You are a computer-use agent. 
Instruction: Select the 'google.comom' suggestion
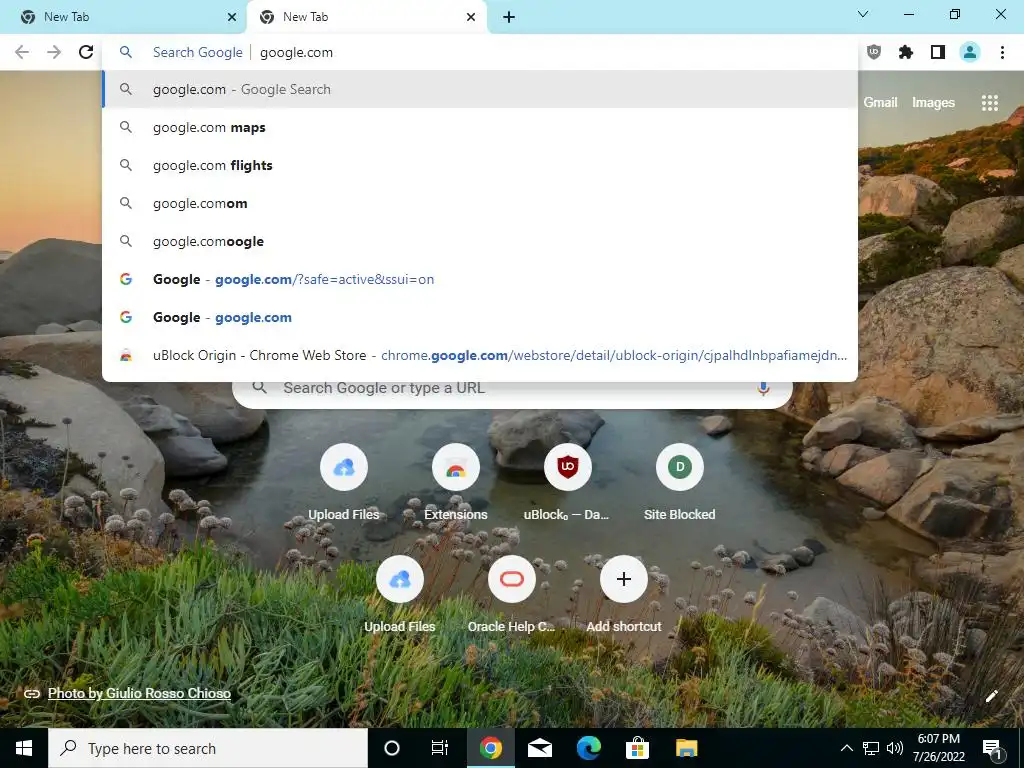(480, 203)
